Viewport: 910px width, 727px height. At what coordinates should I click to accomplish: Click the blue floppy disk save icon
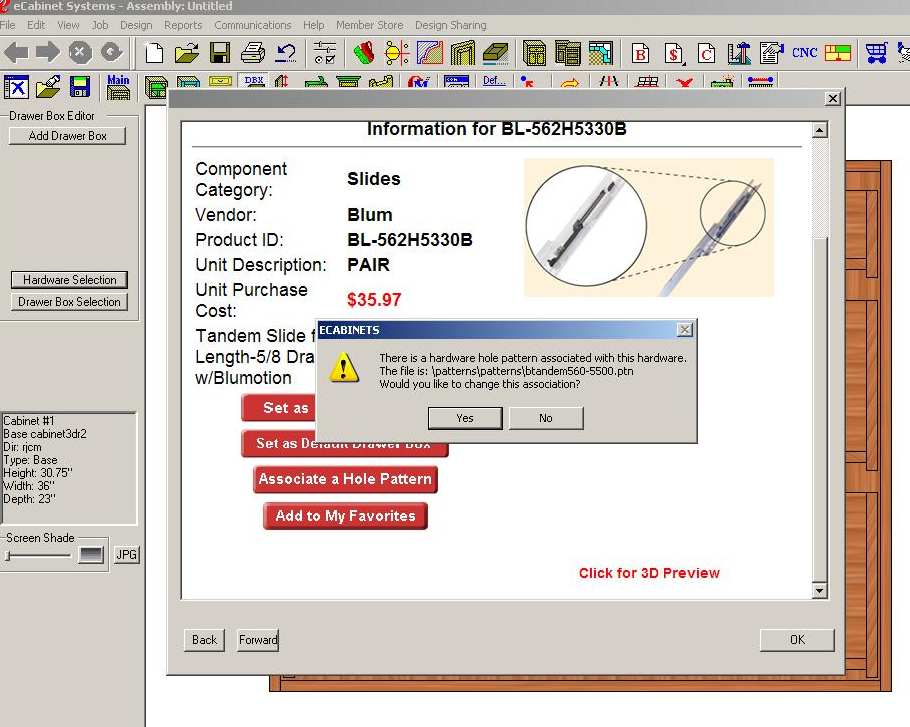coord(80,87)
